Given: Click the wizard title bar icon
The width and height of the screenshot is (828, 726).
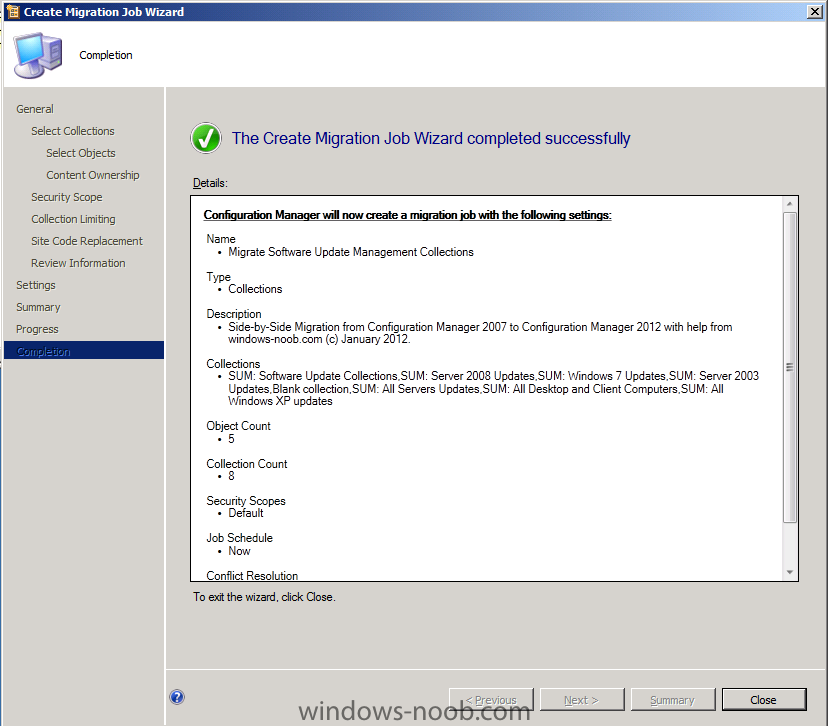Looking at the screenshot, I should (x=13, y=12).
